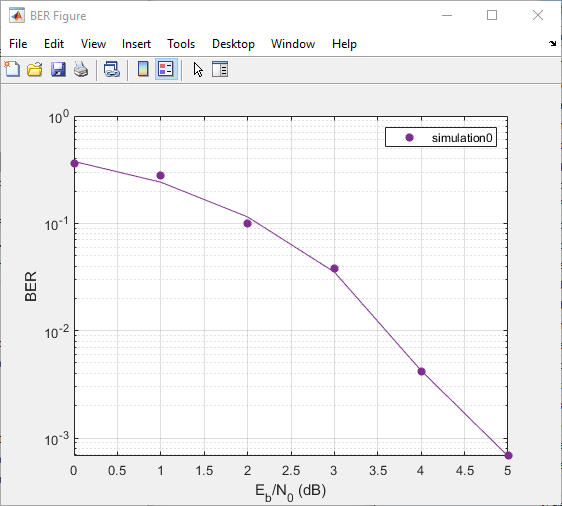
Task: Open the Help menu
Action: tap(344, 44)
